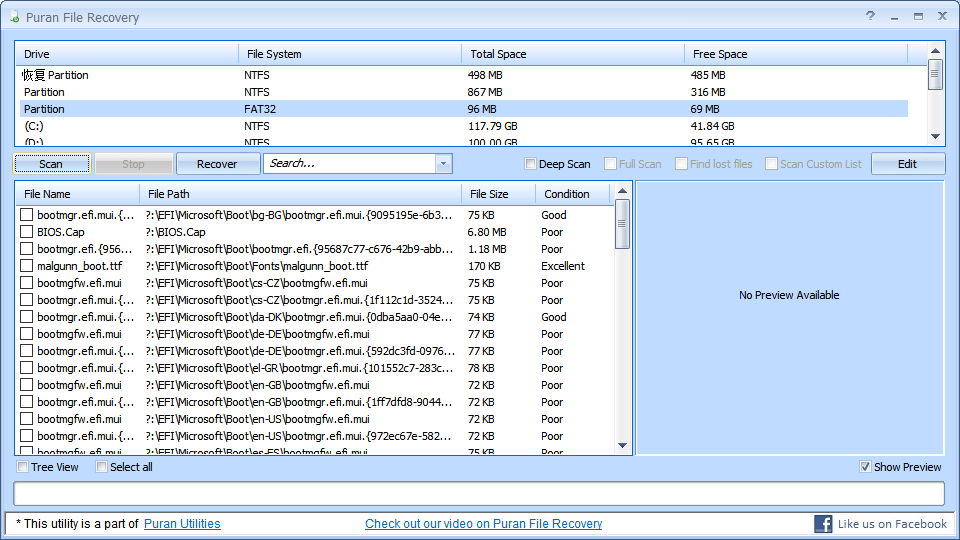Sort by the Drive column header

(127, 54)
